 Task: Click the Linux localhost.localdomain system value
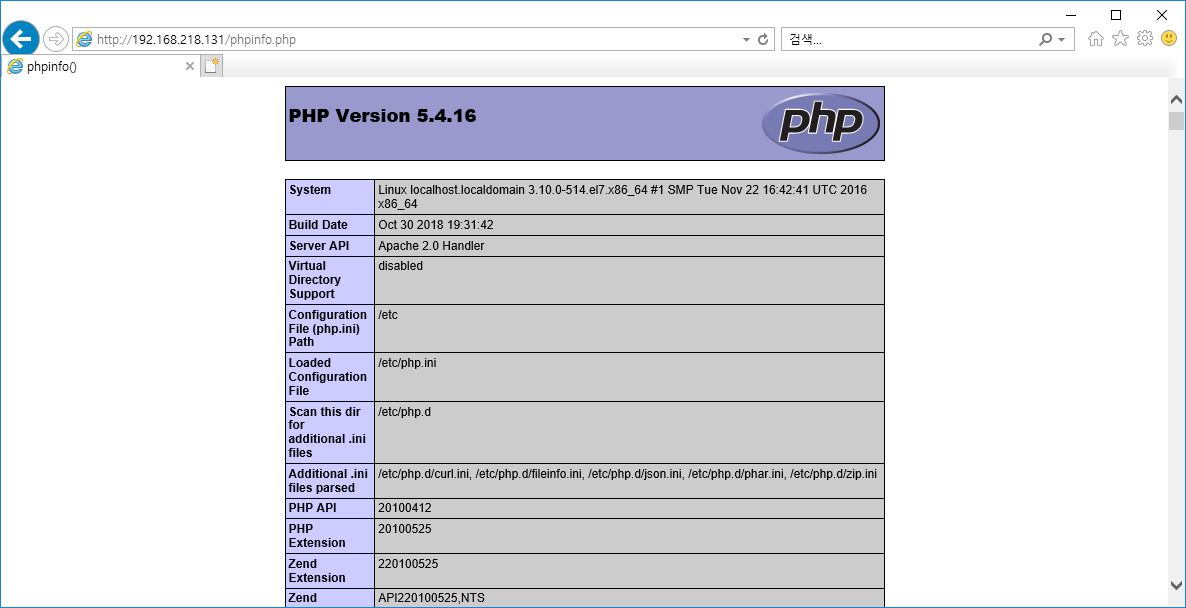point(622,197)
